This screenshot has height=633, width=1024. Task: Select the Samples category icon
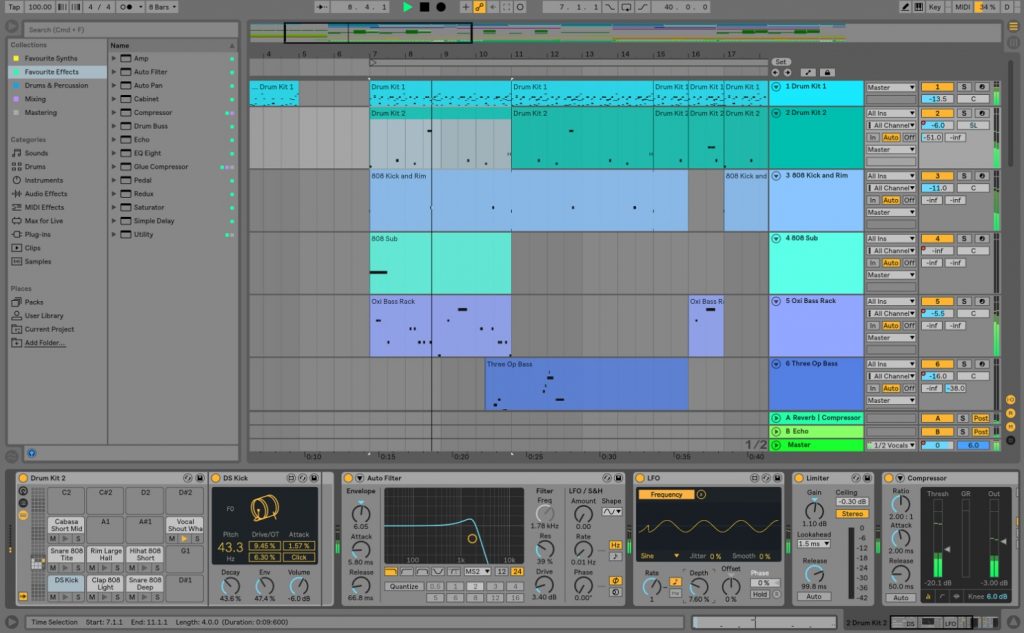click(x=16, y=261)
